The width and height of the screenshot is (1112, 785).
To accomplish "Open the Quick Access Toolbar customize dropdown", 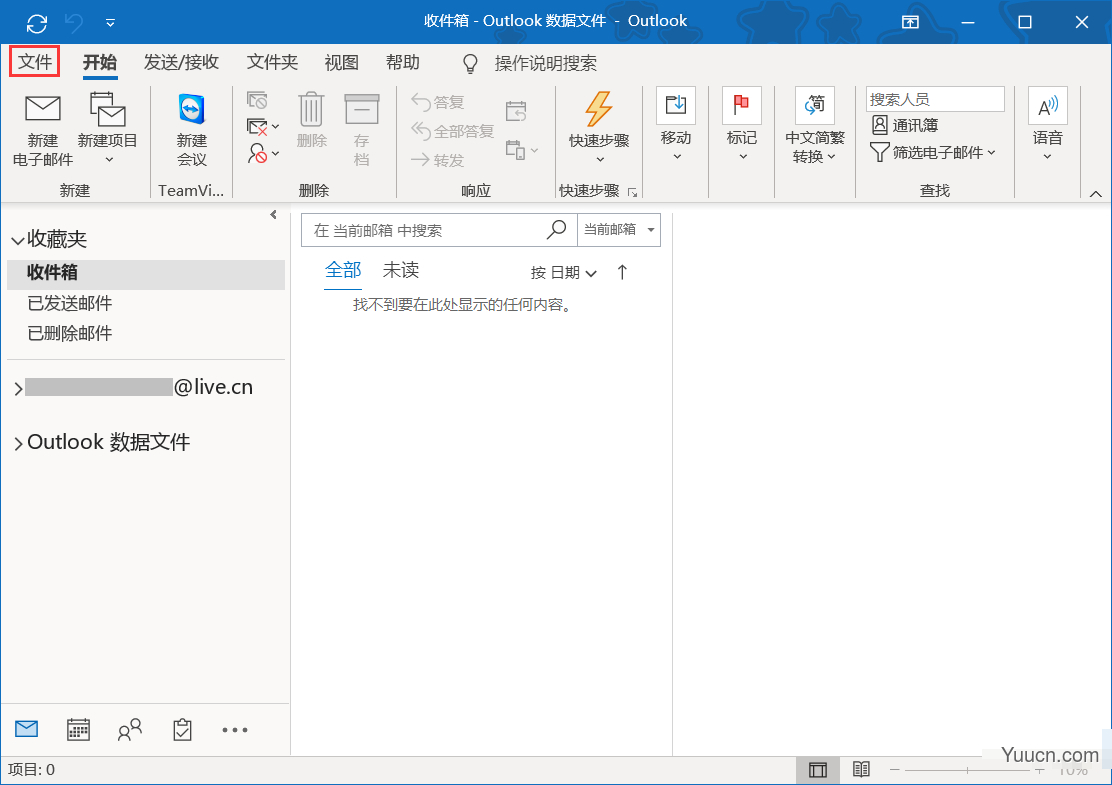I will pyautogui.click(x=110, y=23).
